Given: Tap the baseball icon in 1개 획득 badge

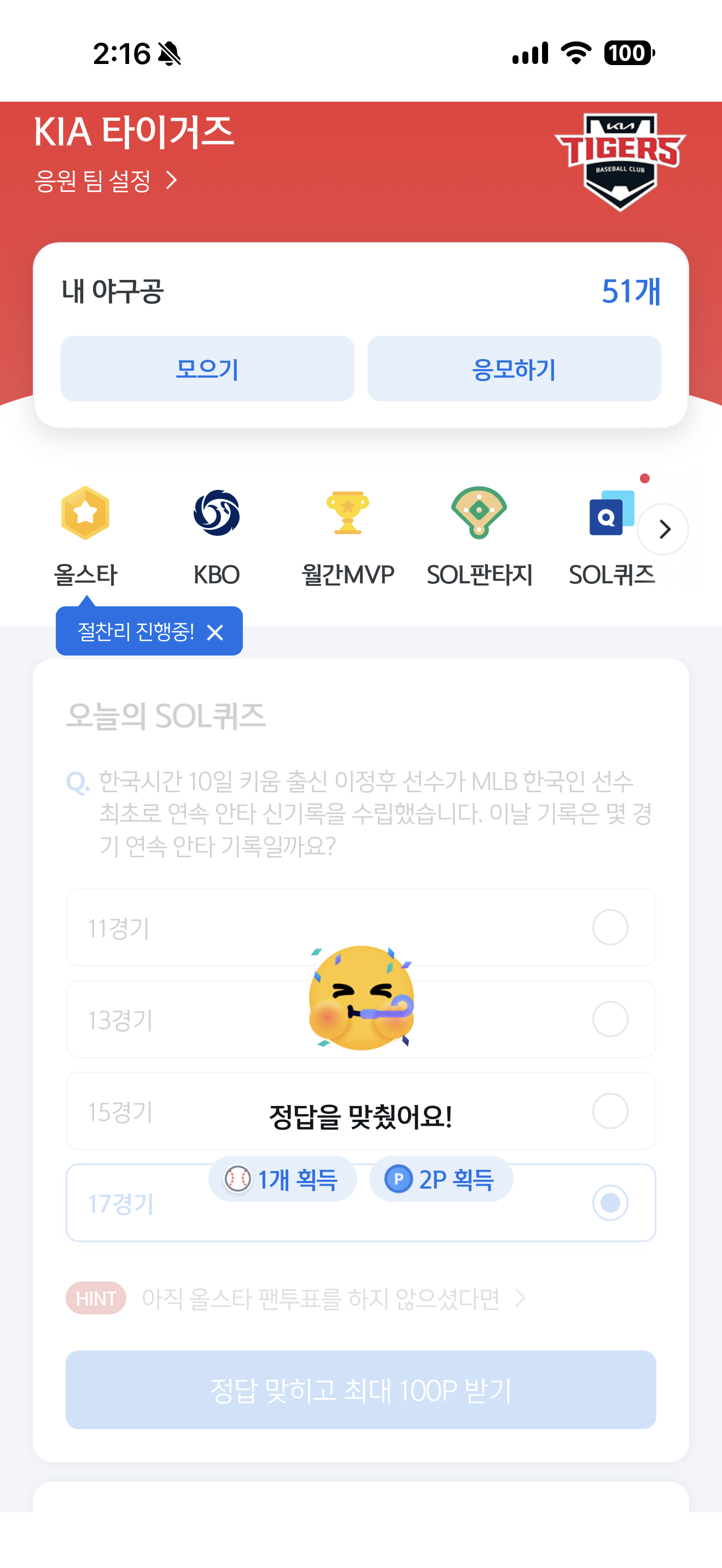Looking at the screenshot, I should pos(237,1179).
